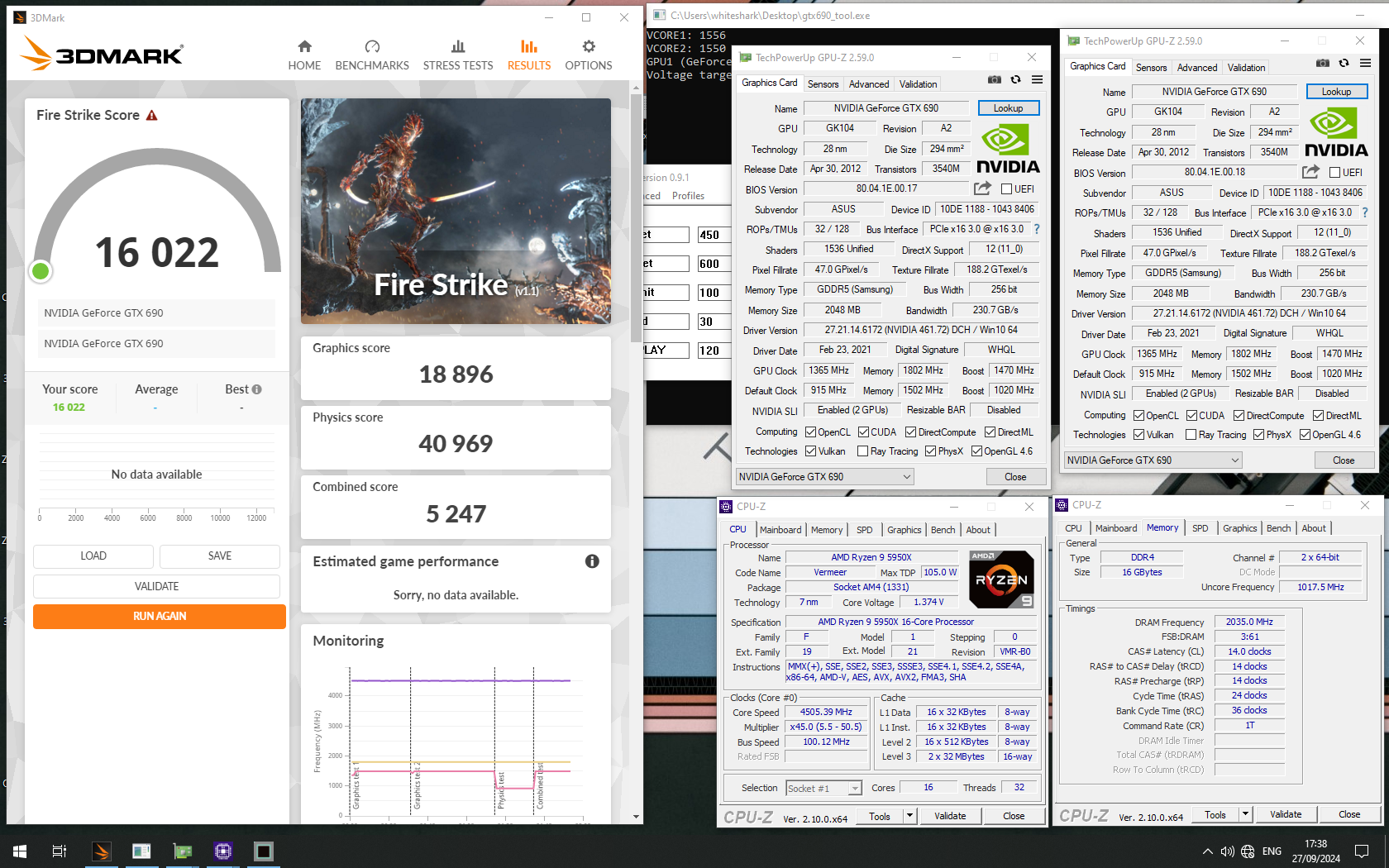Toggle Ray Tracing checkbox in left GPU-Z

[863, 451]
